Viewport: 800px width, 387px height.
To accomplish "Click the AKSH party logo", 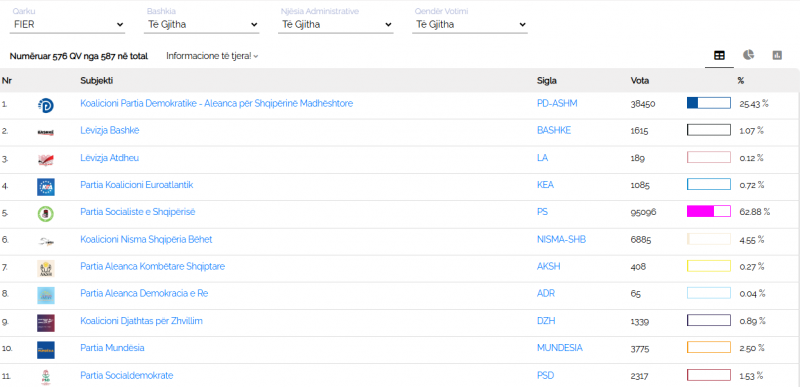I will click(x=46, y=268).
